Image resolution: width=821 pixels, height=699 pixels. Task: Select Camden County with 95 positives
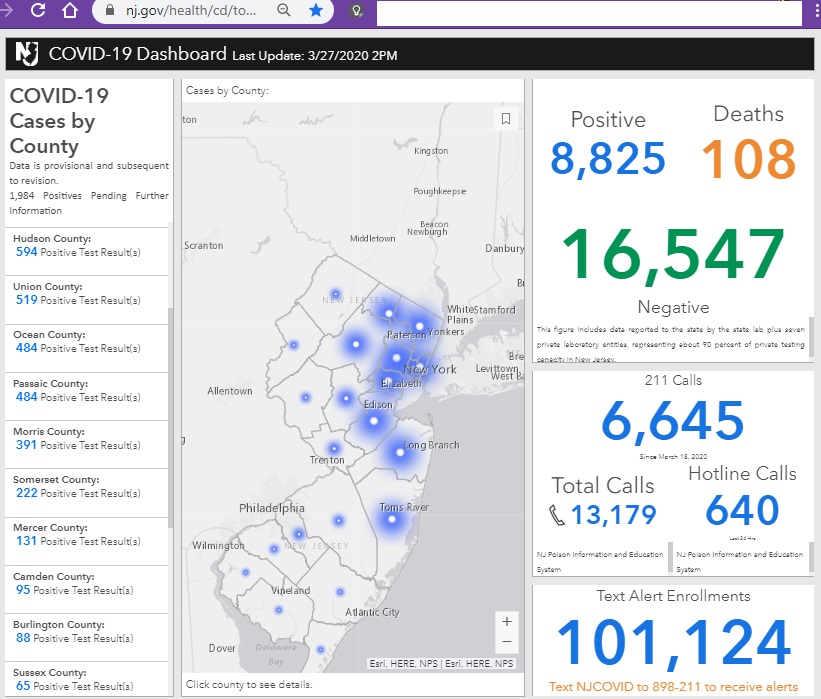[x=87, y=590]
